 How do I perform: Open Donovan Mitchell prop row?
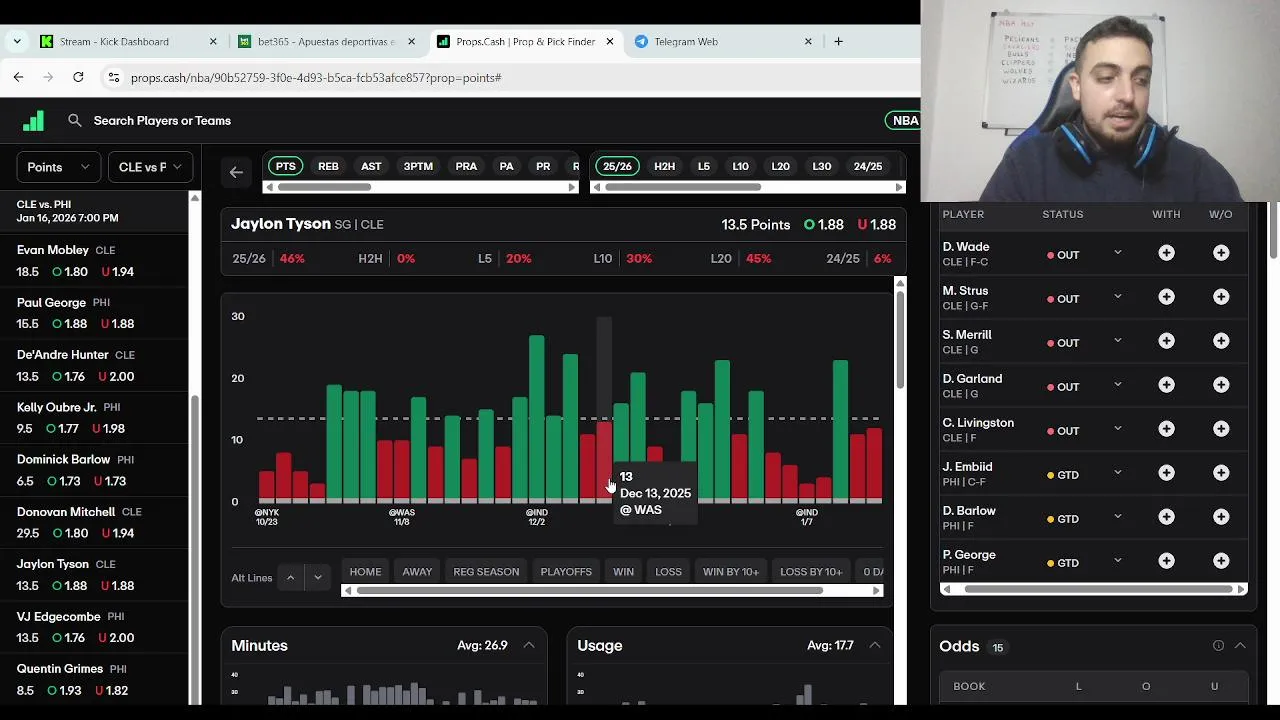(94, 522)
